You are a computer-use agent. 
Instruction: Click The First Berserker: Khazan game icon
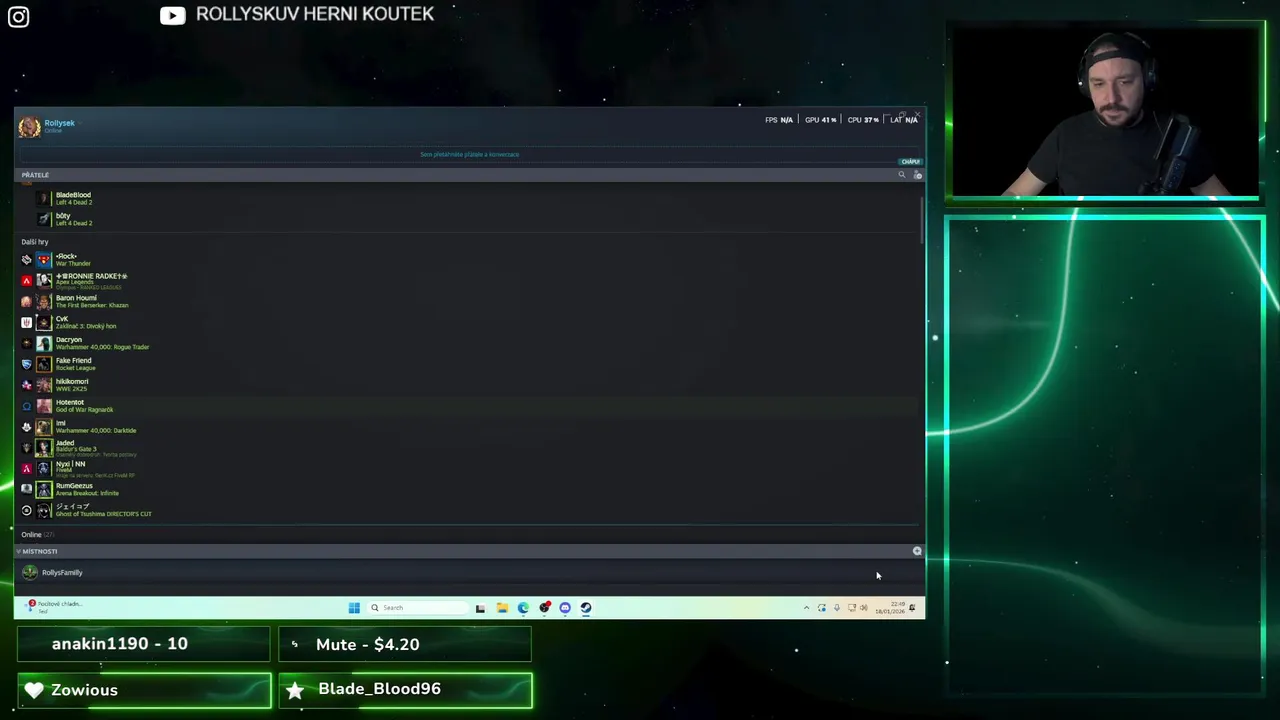(27, 302)
